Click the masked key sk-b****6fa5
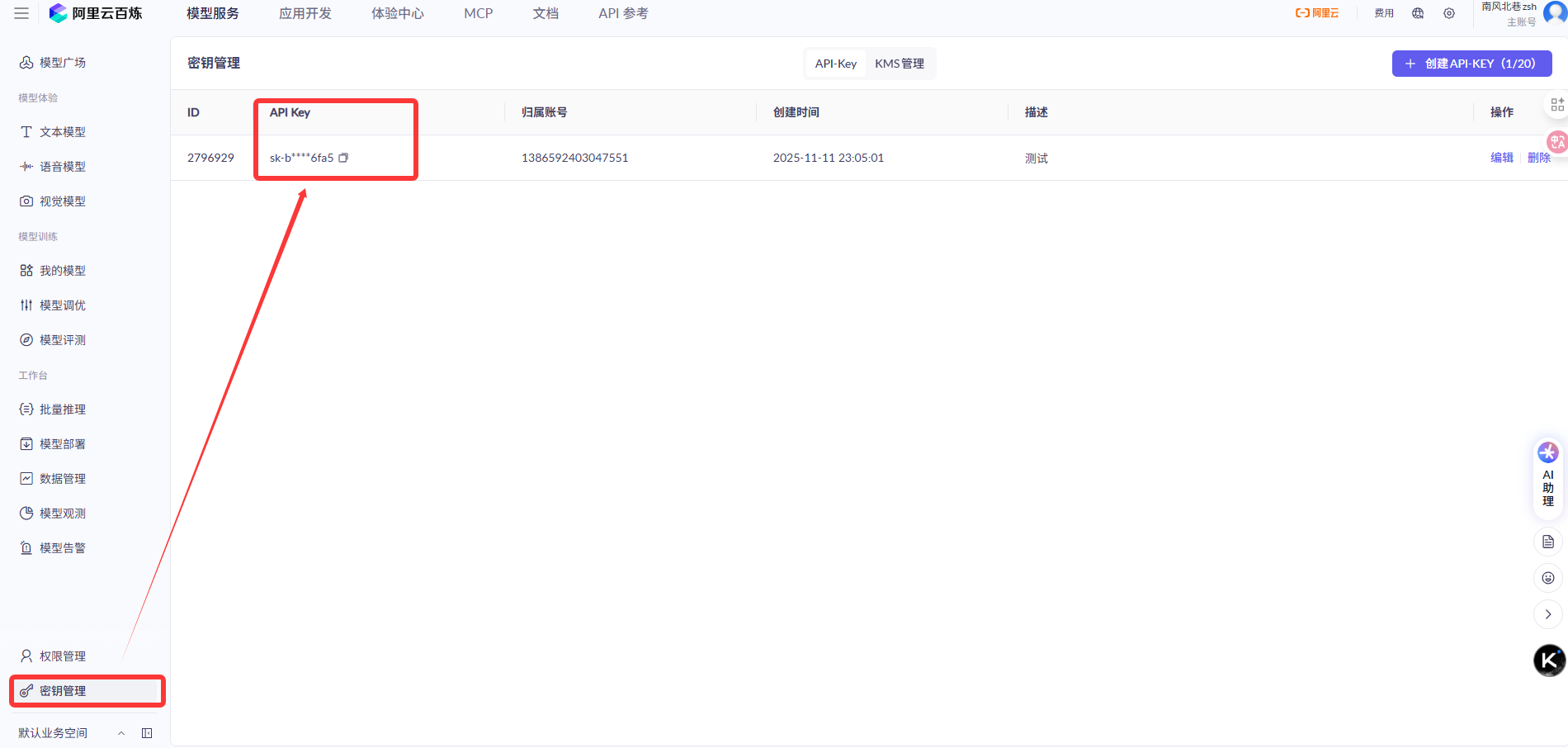 pos(301,158)
